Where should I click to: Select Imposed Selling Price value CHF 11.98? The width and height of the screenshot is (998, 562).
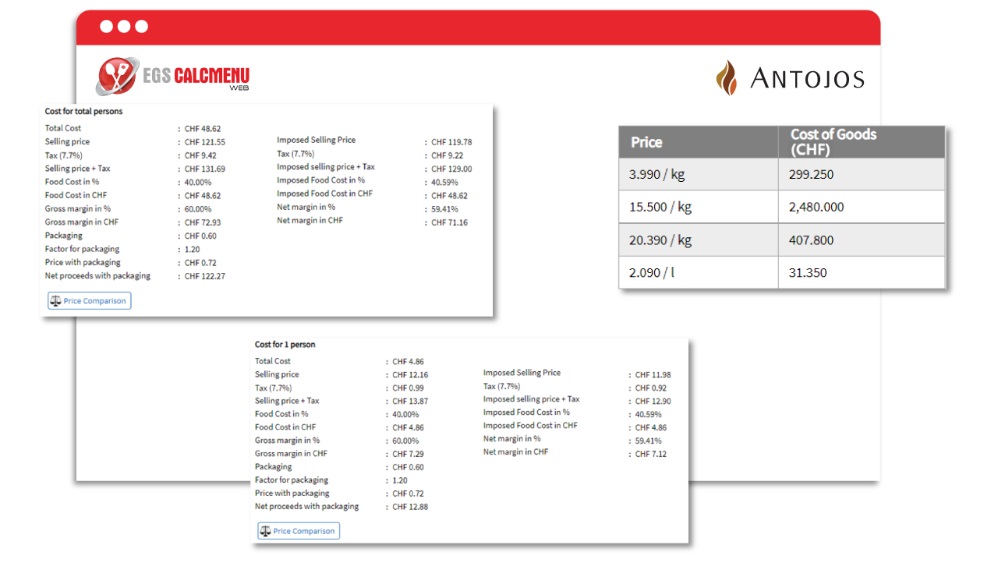[x=652, y=375]
